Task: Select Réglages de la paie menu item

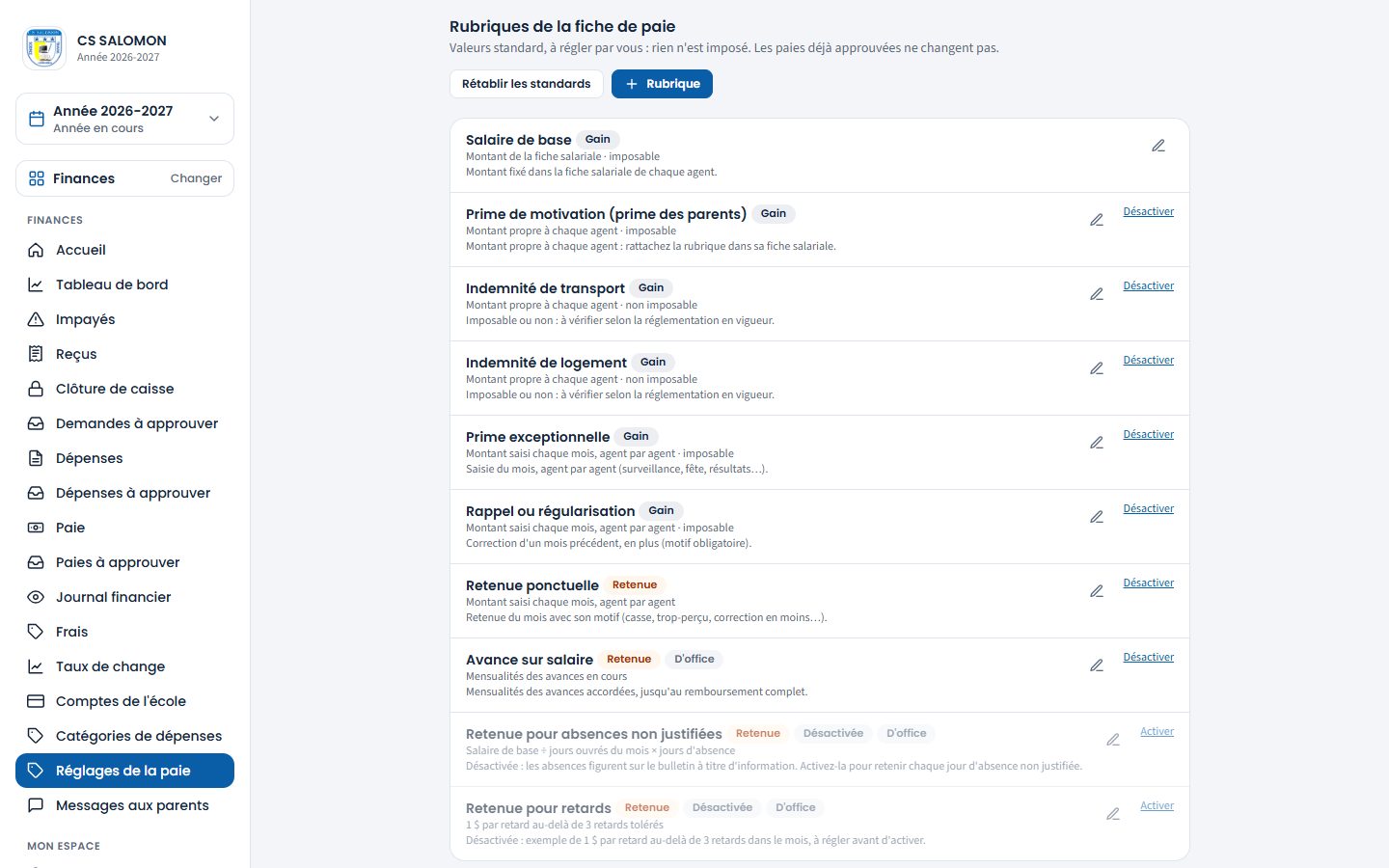Action: coord(124,771)
